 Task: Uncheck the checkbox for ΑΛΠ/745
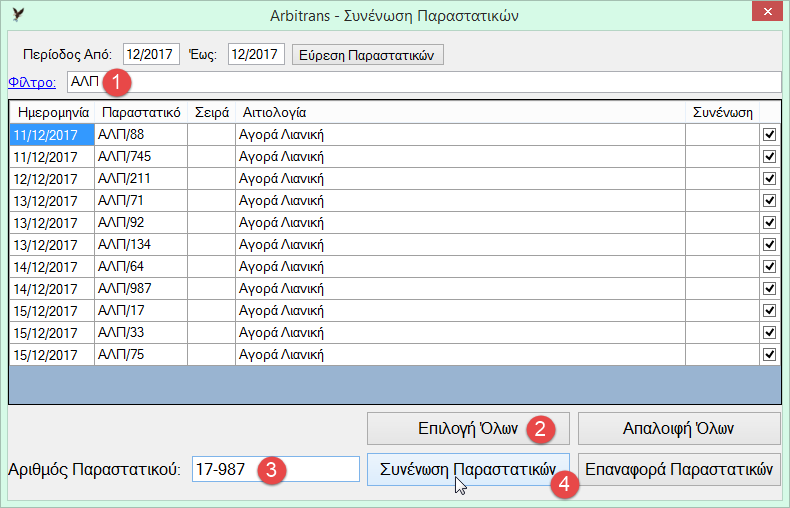click(x=769, y=157)
